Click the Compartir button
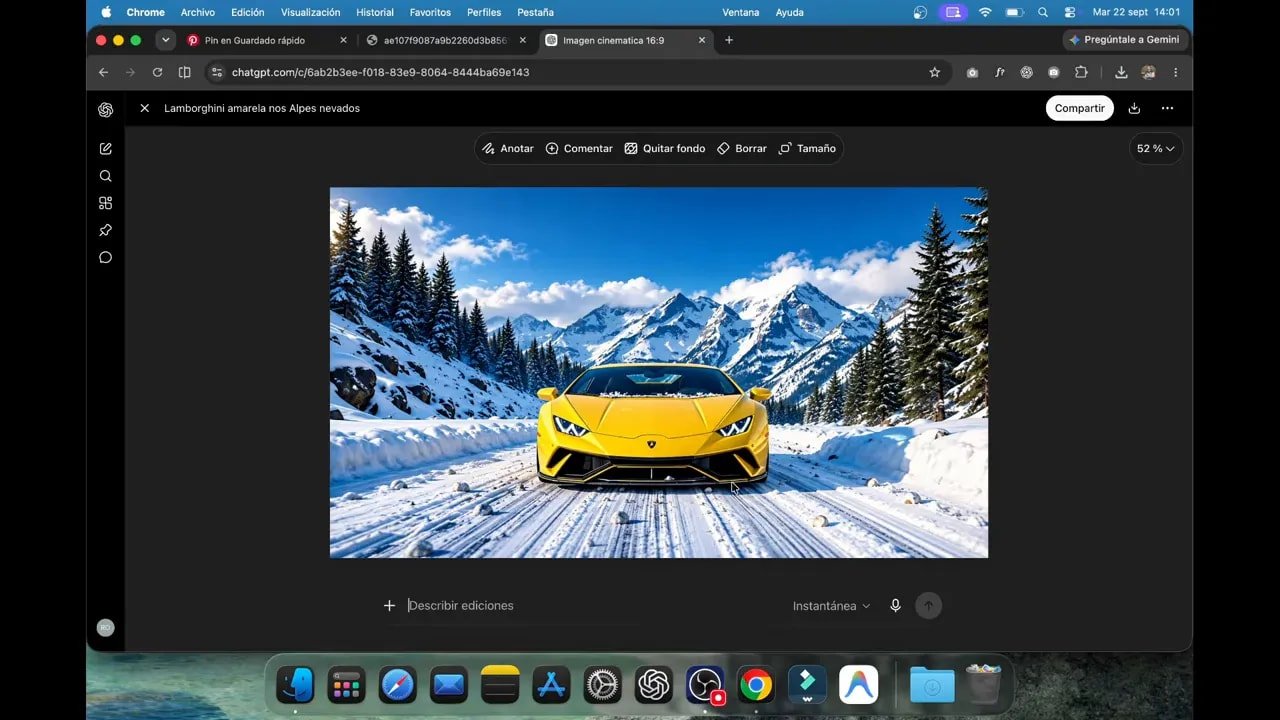The width and height of the screenshot is (1280, 720). pyautogui.click(x=1080, y=108)
